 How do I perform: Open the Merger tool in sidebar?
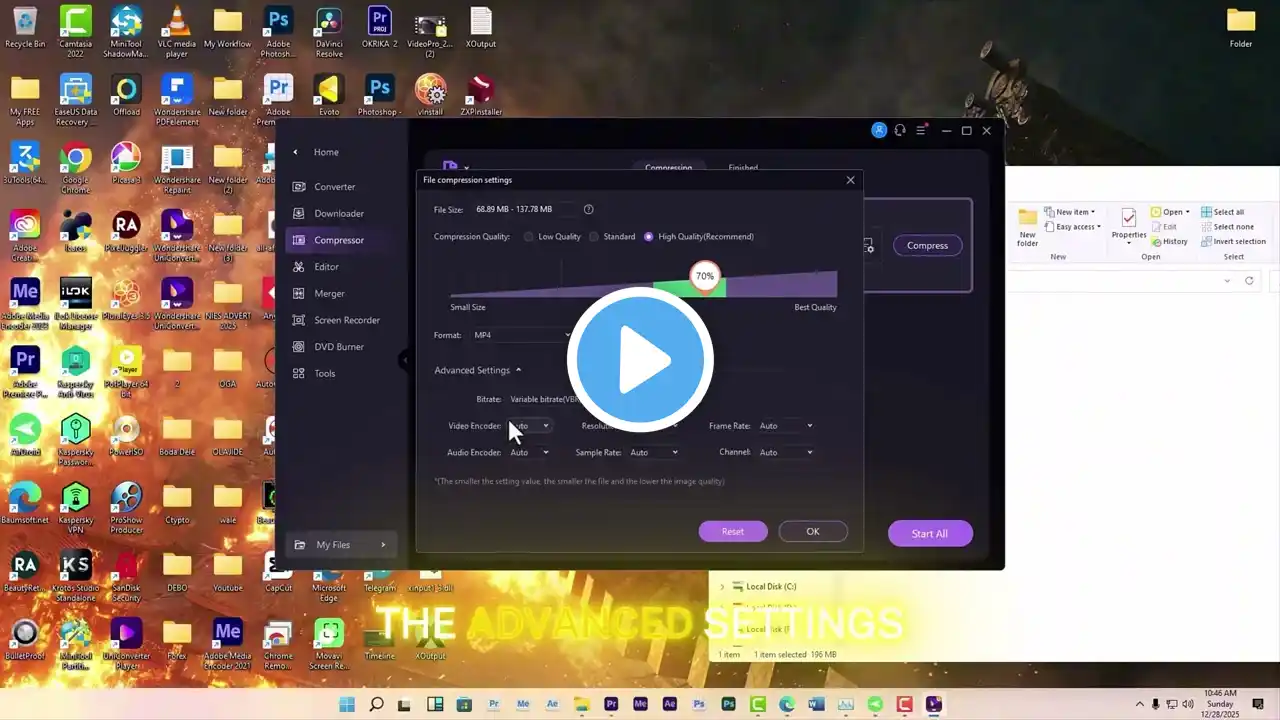pos(329,294)
